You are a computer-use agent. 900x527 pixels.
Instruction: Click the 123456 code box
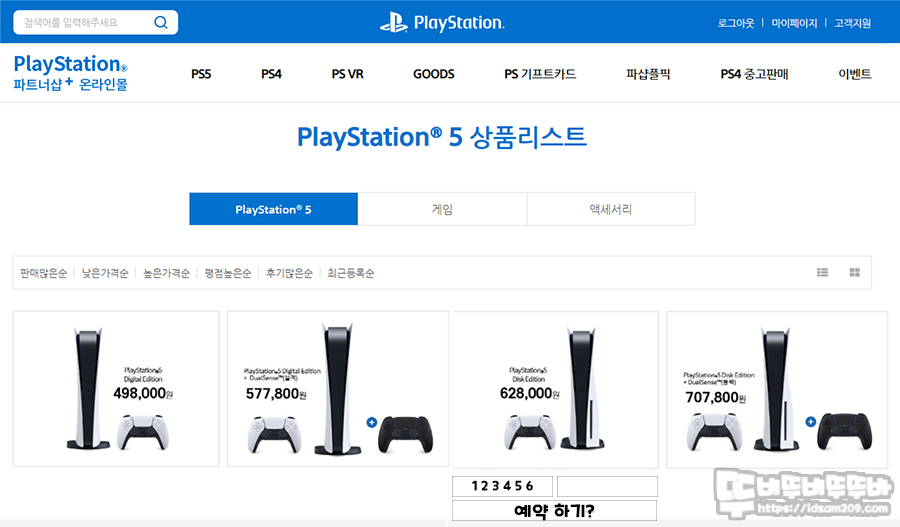pos(502,486)
